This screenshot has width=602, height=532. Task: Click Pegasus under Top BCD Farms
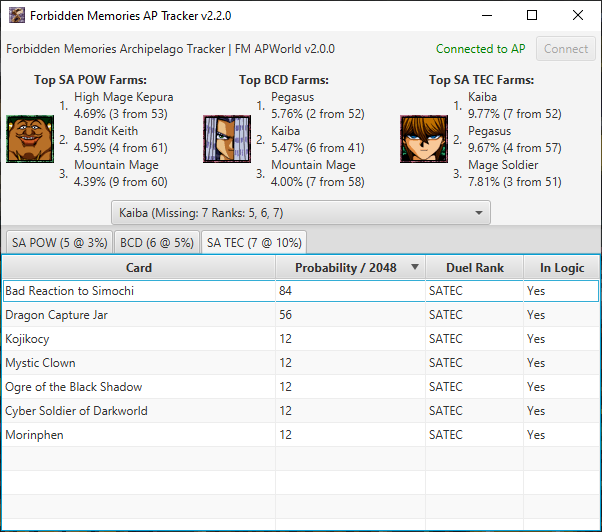[318, 105]
